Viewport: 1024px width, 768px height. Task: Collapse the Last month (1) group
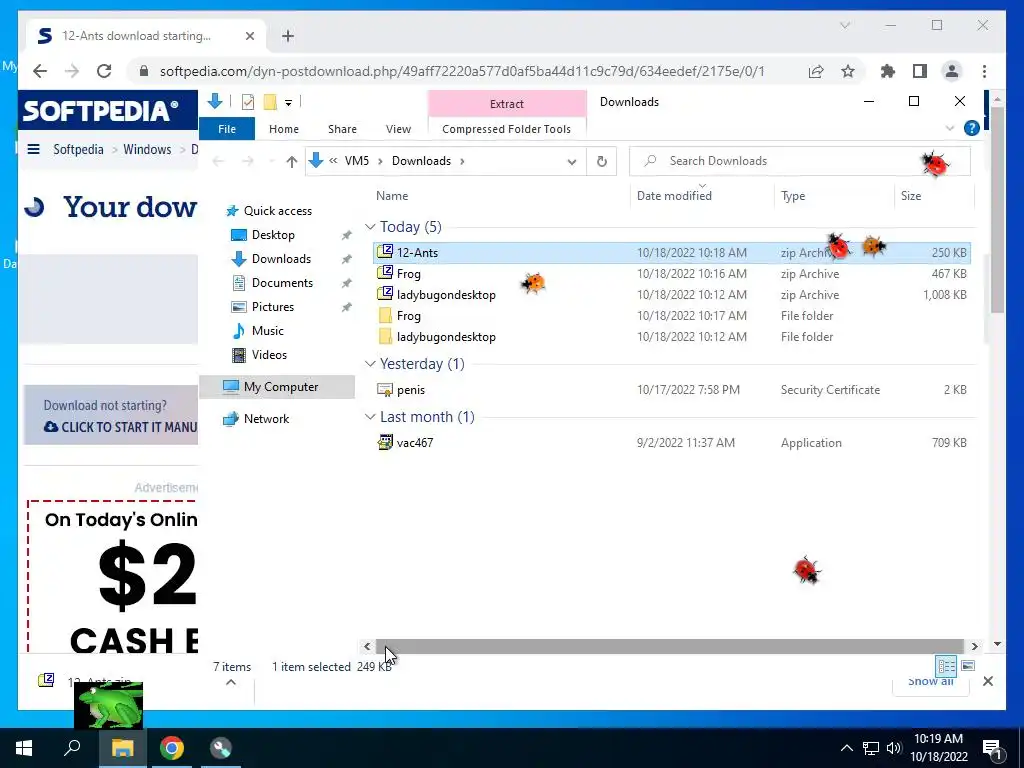tap(370, 417)
